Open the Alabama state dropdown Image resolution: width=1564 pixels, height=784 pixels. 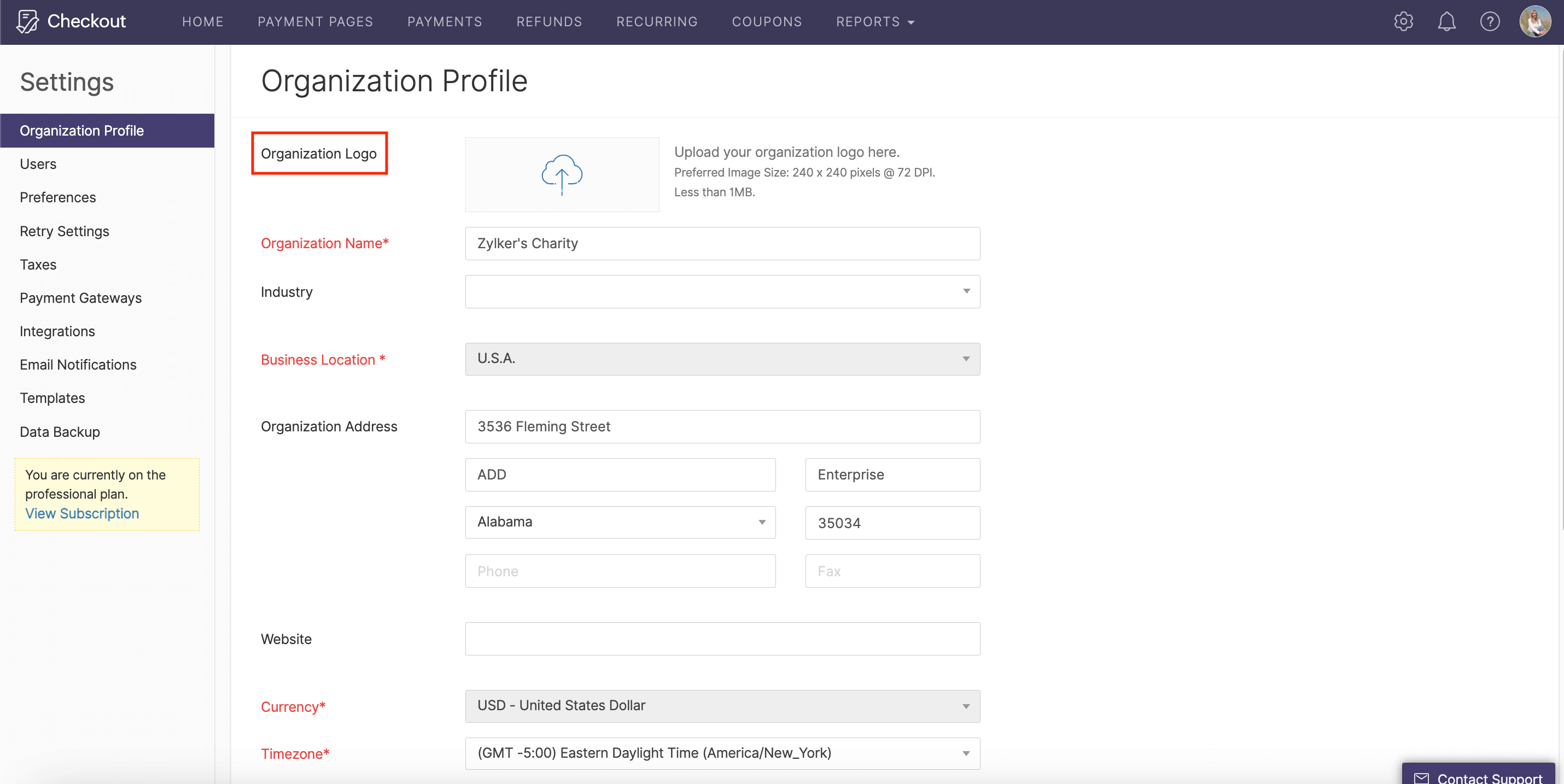(x=620, y=523)
